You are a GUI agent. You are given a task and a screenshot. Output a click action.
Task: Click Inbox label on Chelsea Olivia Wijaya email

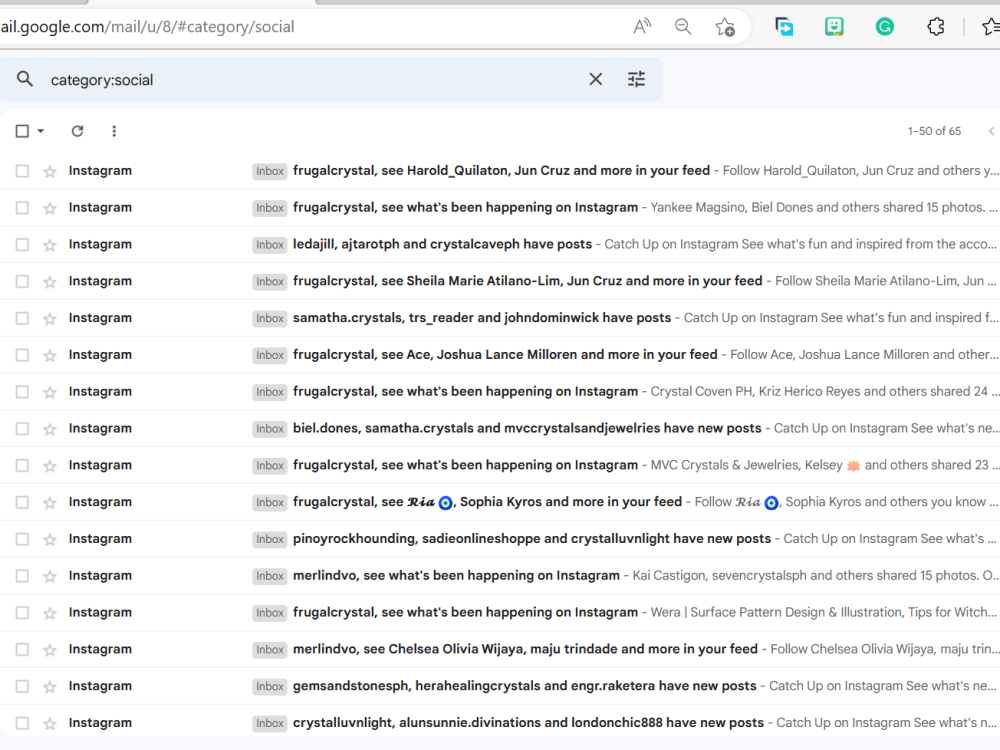pyautogui.click(x=270, y=649)
